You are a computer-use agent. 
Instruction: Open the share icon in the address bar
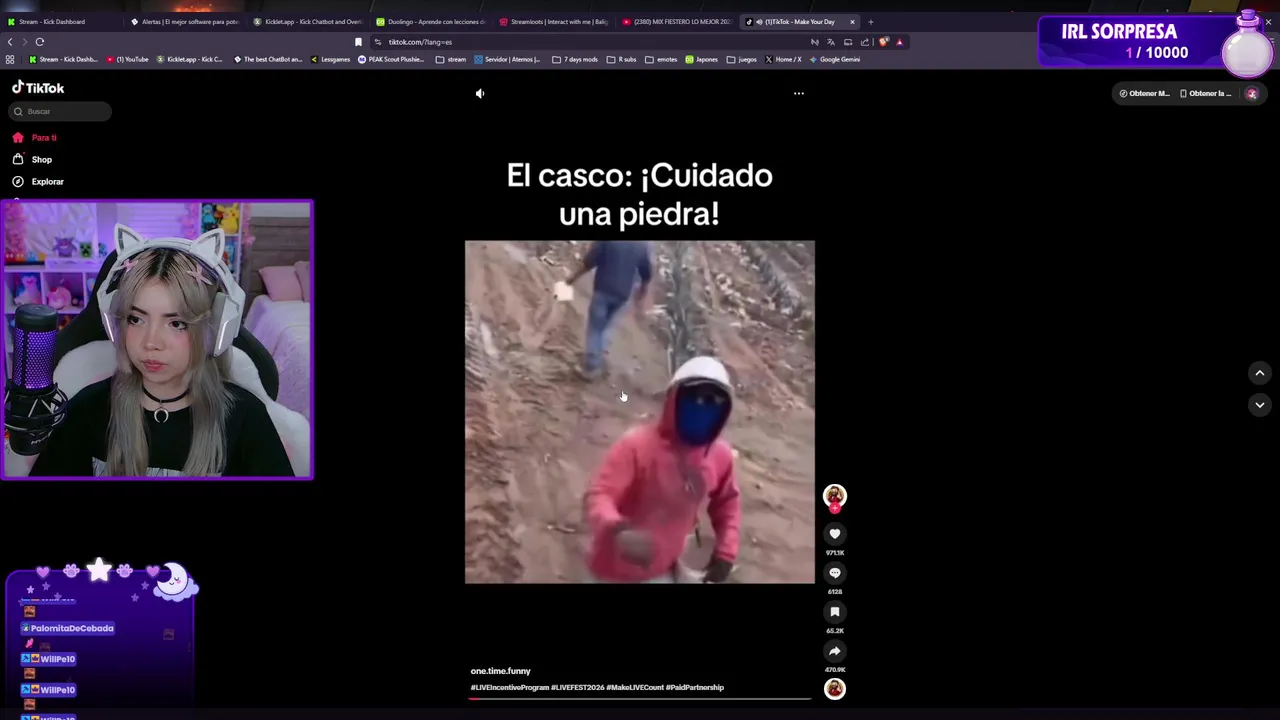click(x=865, y=42)
